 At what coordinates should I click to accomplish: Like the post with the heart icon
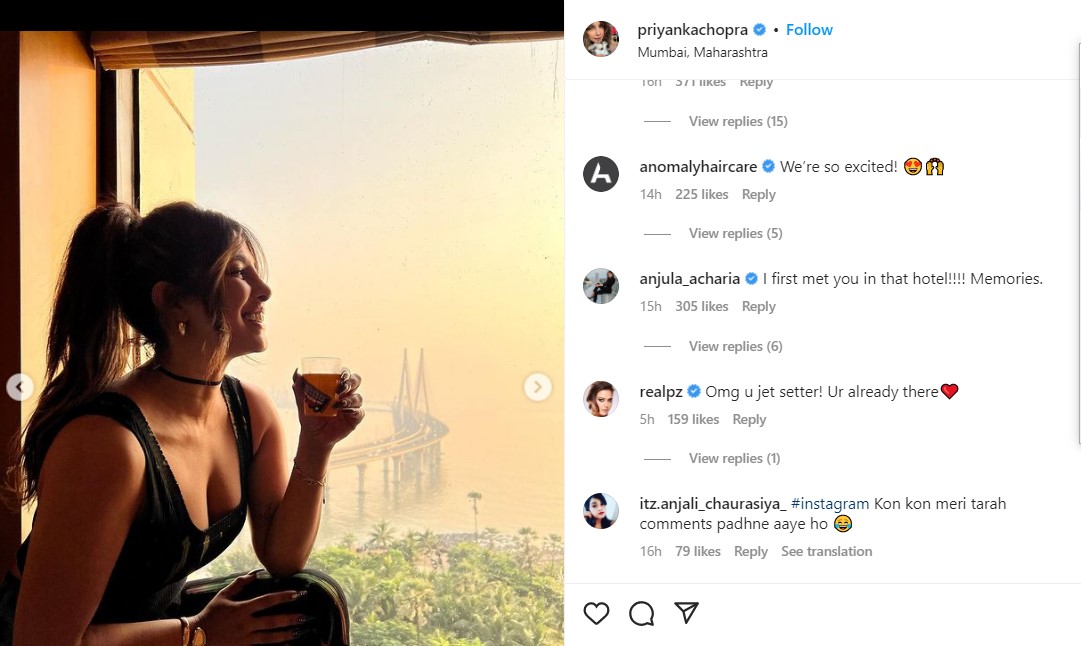596,613
